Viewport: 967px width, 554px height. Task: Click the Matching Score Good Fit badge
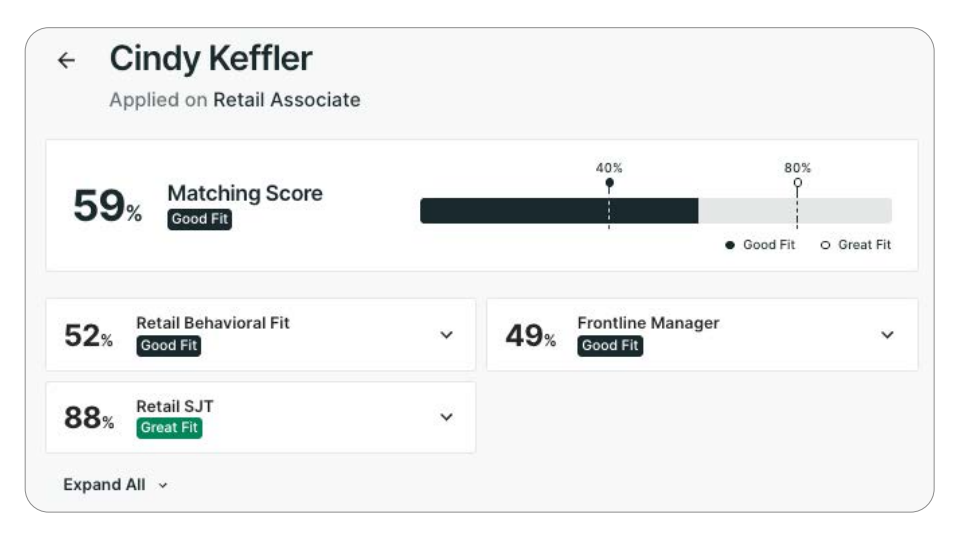pos(199,219)
